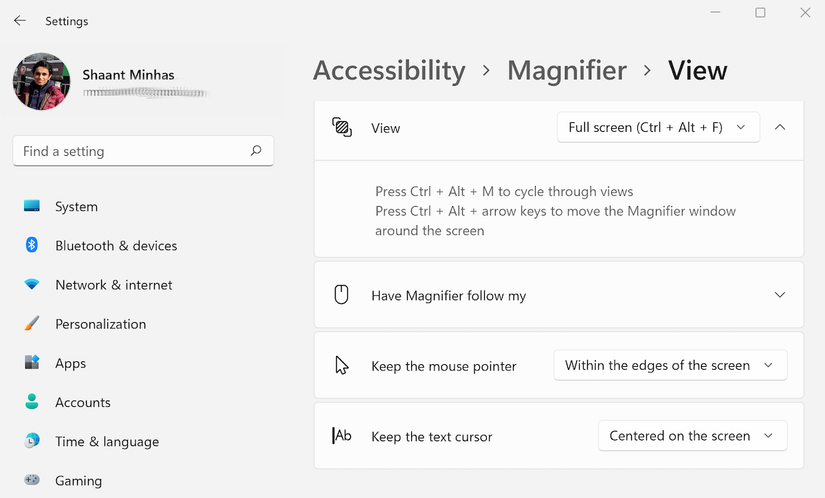Select Gaming in the sidebar

click(x=78, y=481)
